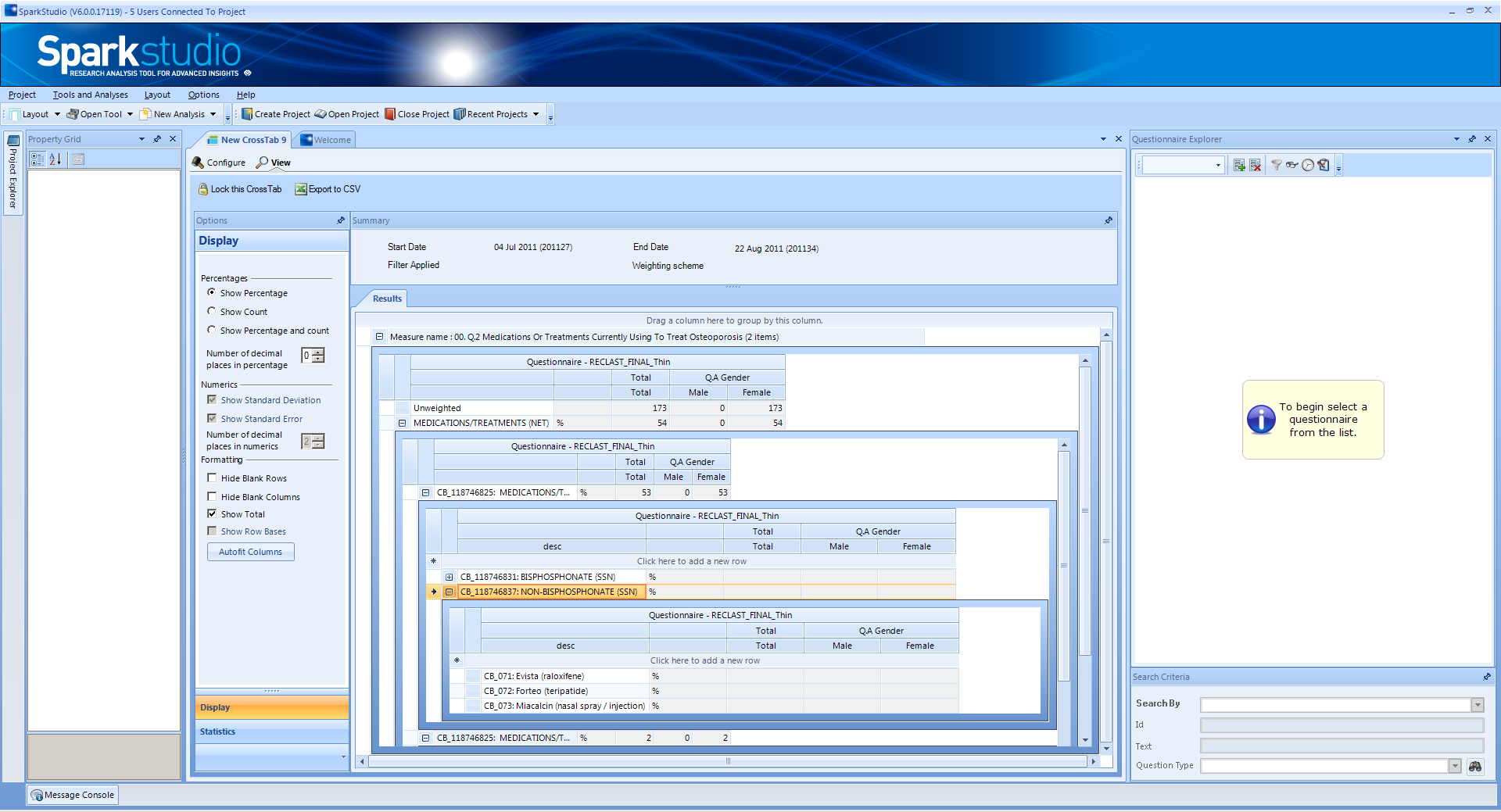Open the Options menu
The image size is (1501, 812).
click(204, 95)
